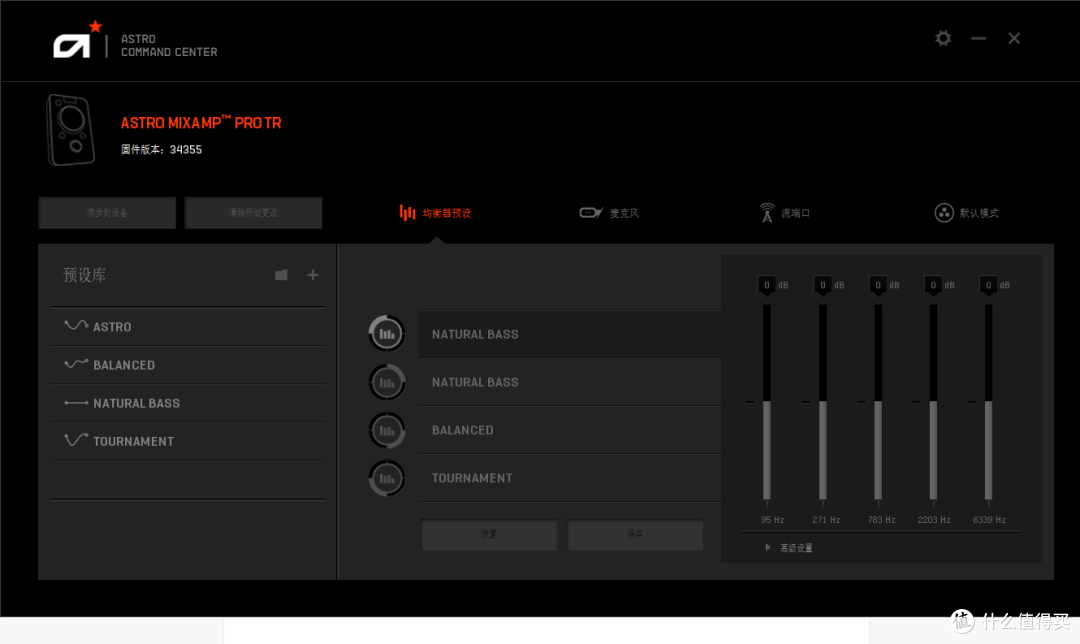Click the 同步到设备 sync button

click(107, 213)
